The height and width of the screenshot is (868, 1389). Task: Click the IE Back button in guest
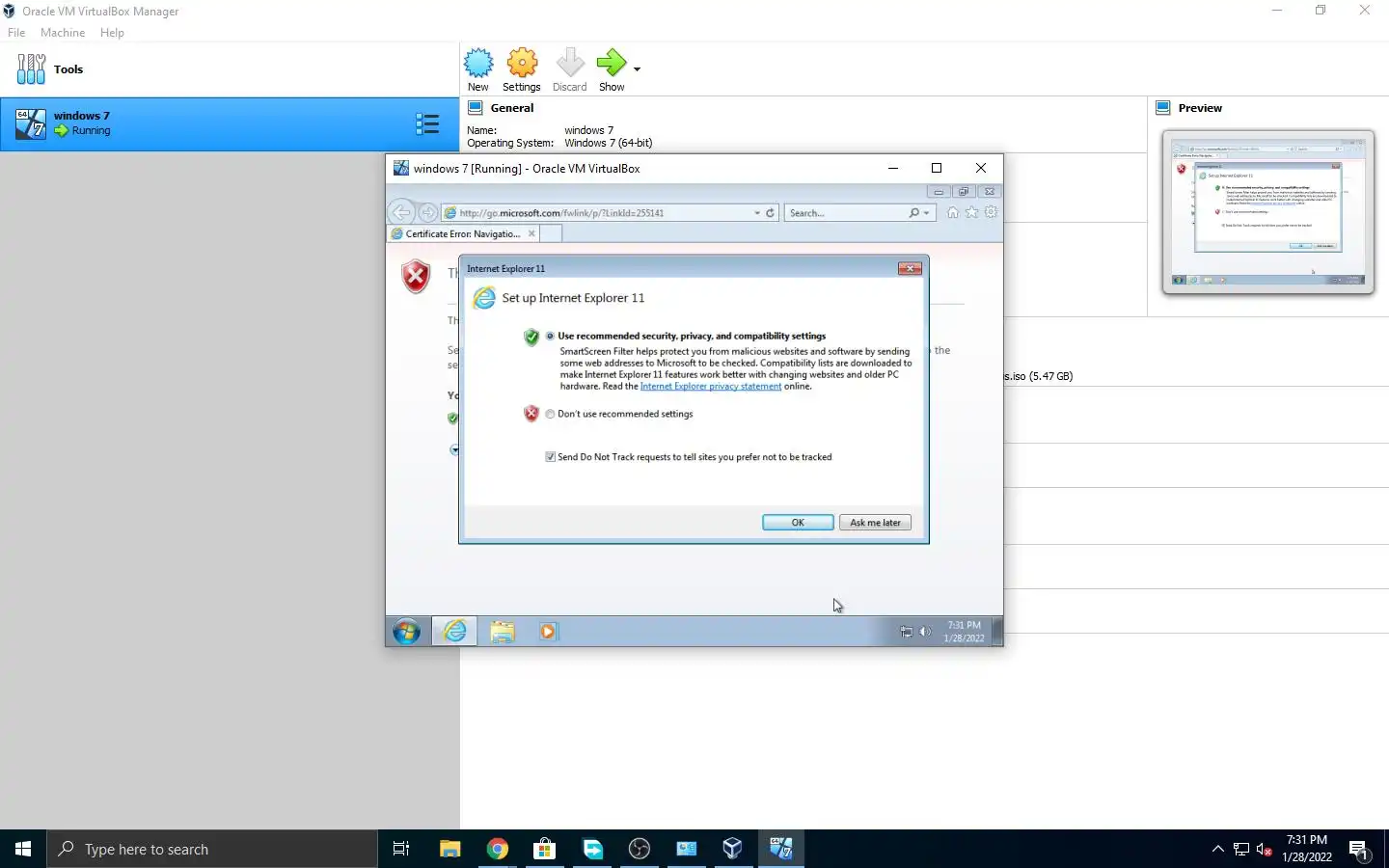point(402,212)
